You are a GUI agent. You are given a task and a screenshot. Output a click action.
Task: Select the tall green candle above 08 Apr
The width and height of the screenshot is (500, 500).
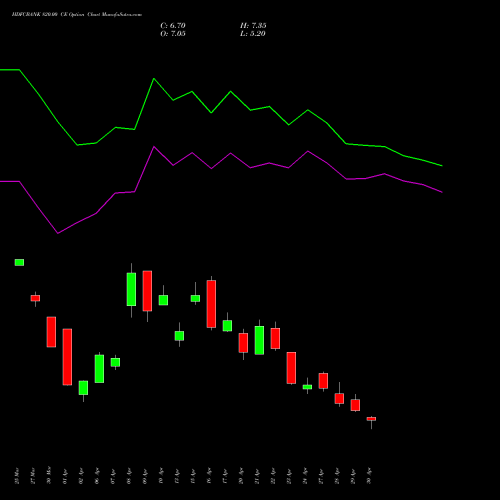tap(131, 289)
